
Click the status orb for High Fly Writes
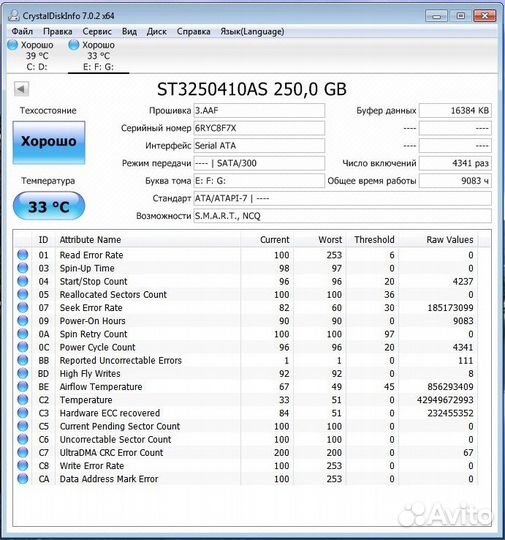pos(23,373)
